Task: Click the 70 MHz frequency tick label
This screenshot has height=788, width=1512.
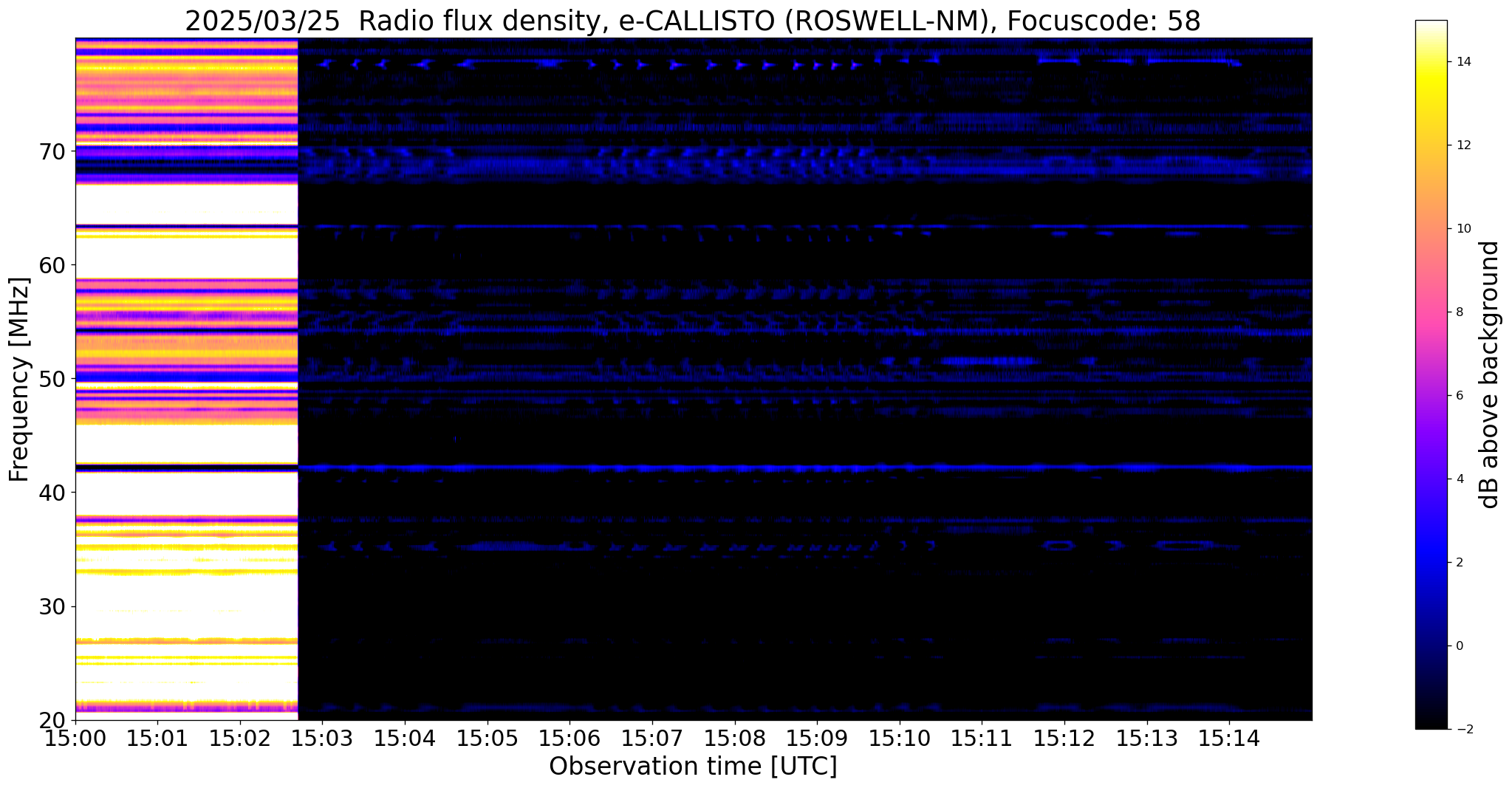Action: pyautogui.click(x=54, y=151)
